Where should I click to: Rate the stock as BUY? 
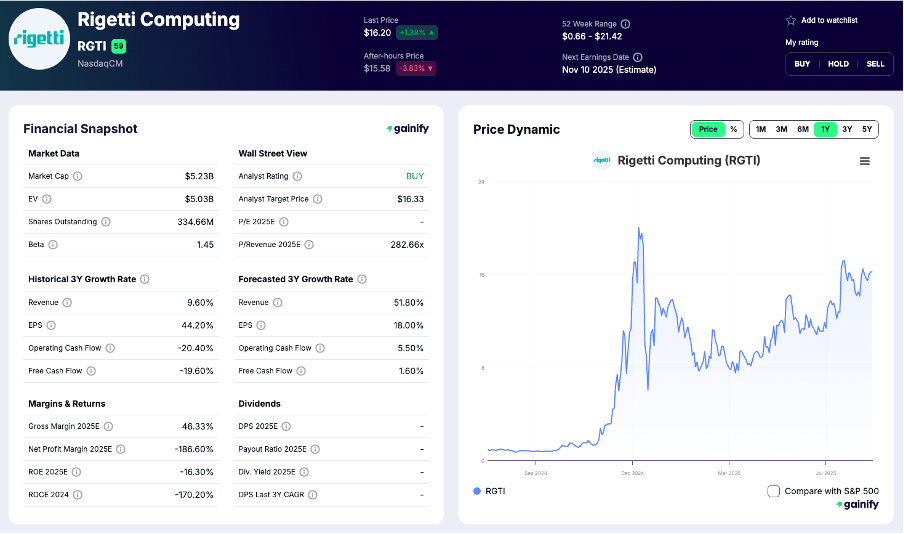tap(802, 64)
